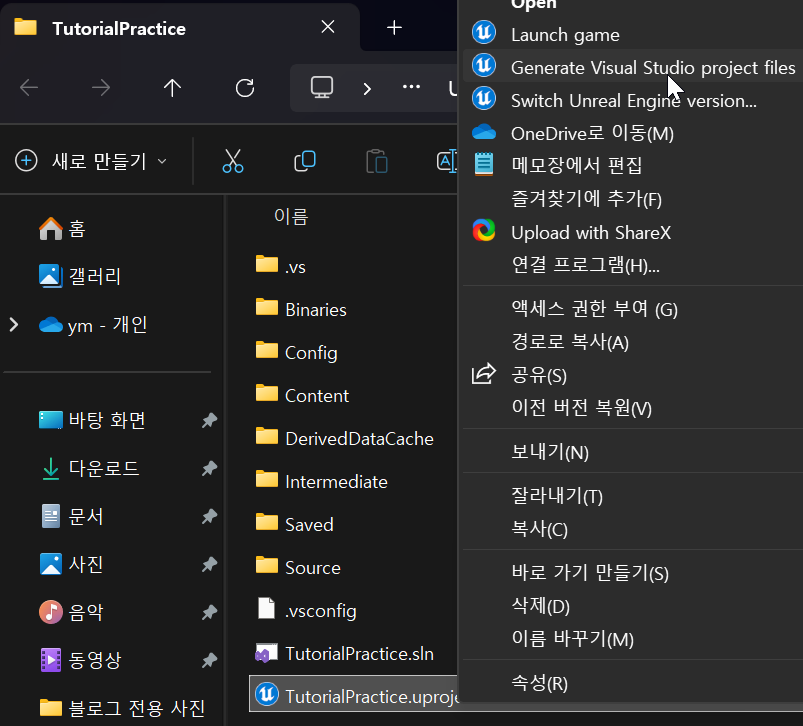
Task: Select the .vs folder
Action: (x=281, y=266)
